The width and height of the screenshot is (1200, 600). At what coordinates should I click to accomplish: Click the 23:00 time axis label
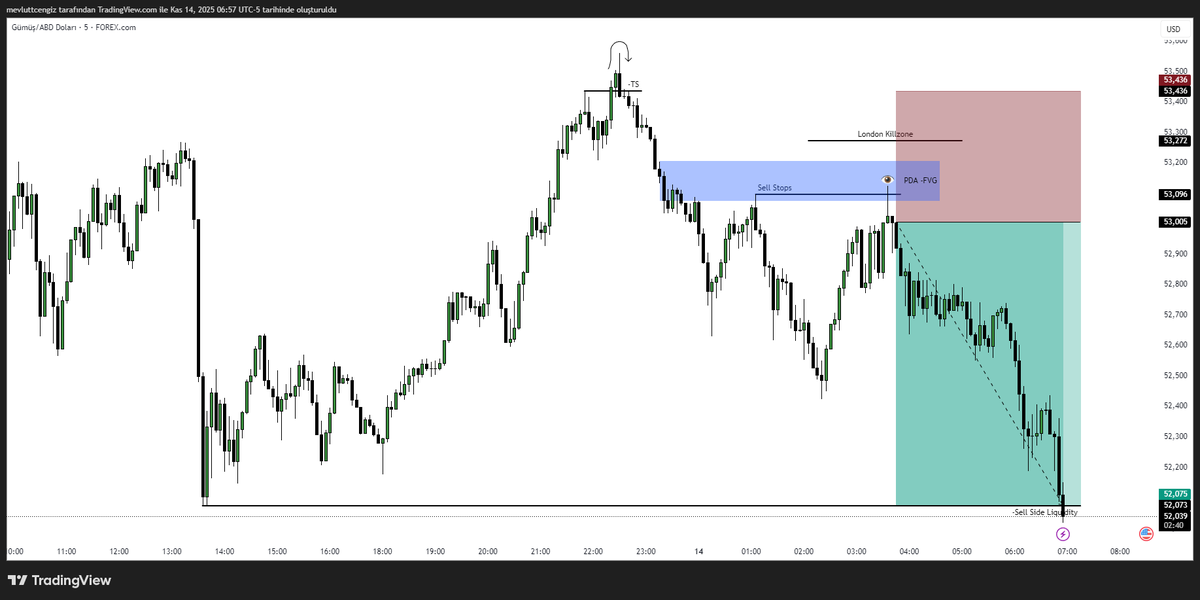646,551
